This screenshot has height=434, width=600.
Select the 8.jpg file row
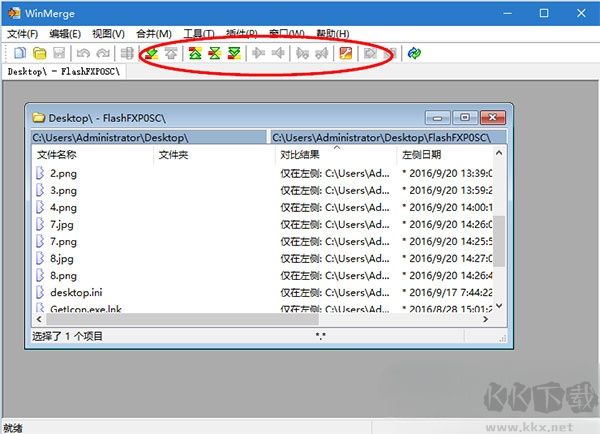[x=262, y=259]
